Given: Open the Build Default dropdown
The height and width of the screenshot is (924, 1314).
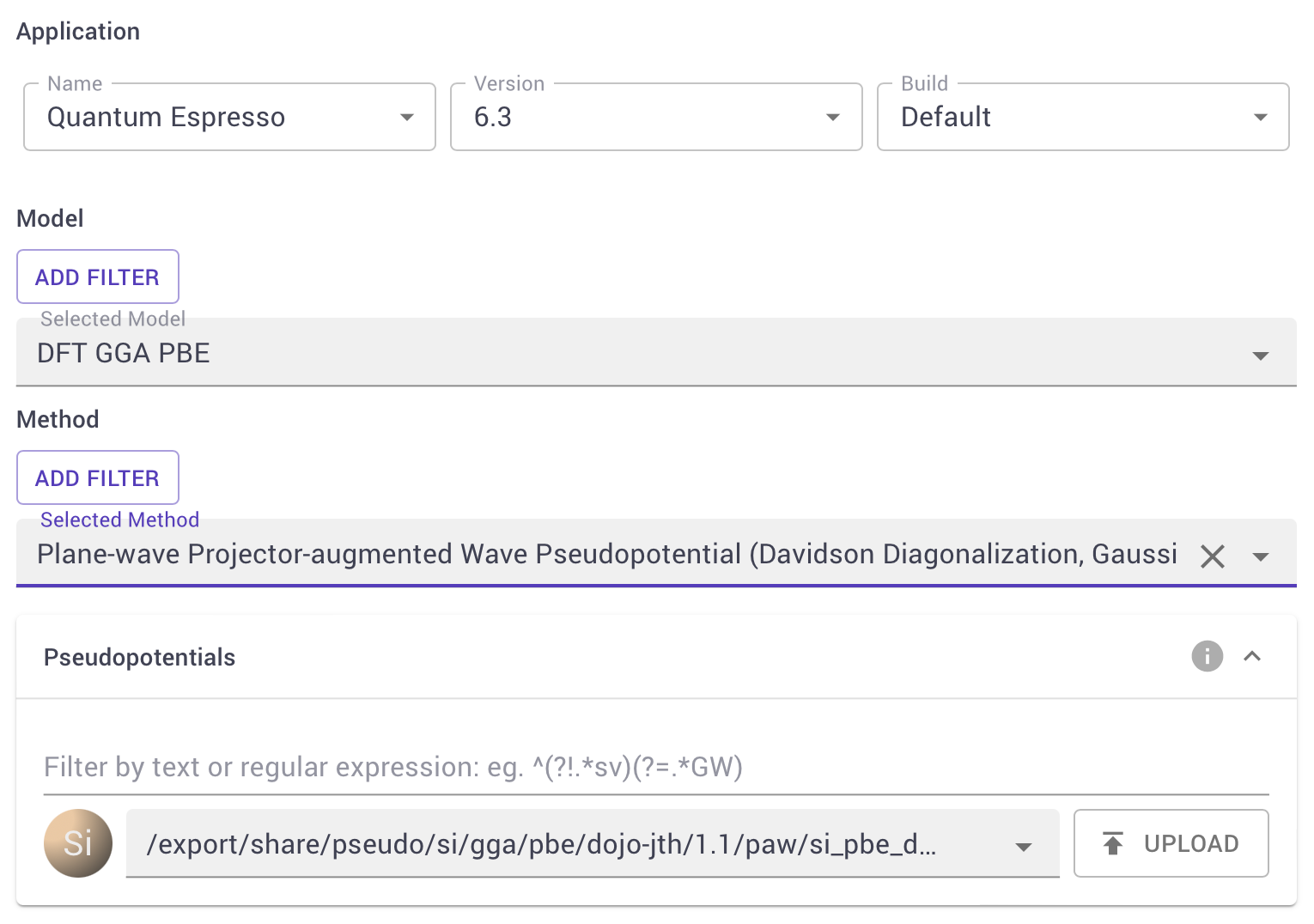Looking at the screenshot, I should (x=1083, y=117).
